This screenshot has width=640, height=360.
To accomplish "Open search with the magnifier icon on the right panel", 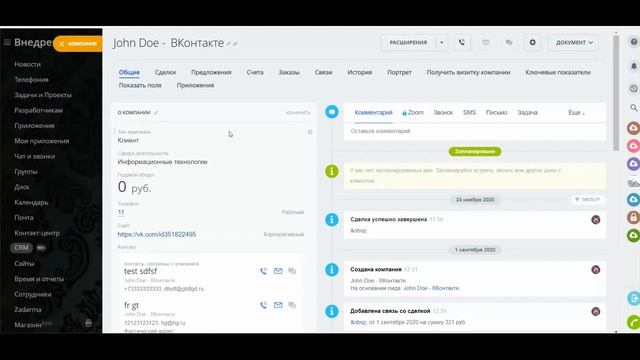I will click(633, 108).
